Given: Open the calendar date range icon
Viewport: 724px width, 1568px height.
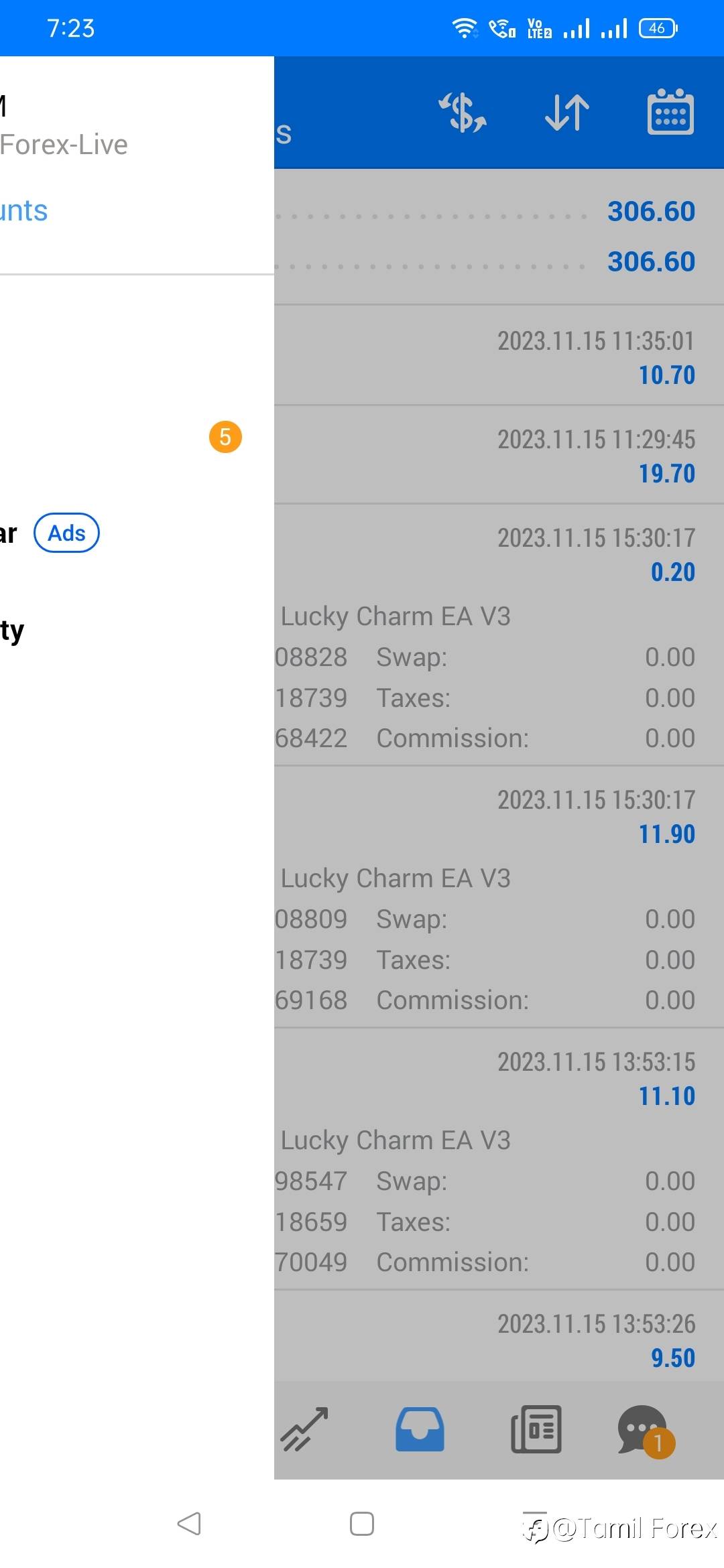Looking at the screenshot, I should [670, 112].
